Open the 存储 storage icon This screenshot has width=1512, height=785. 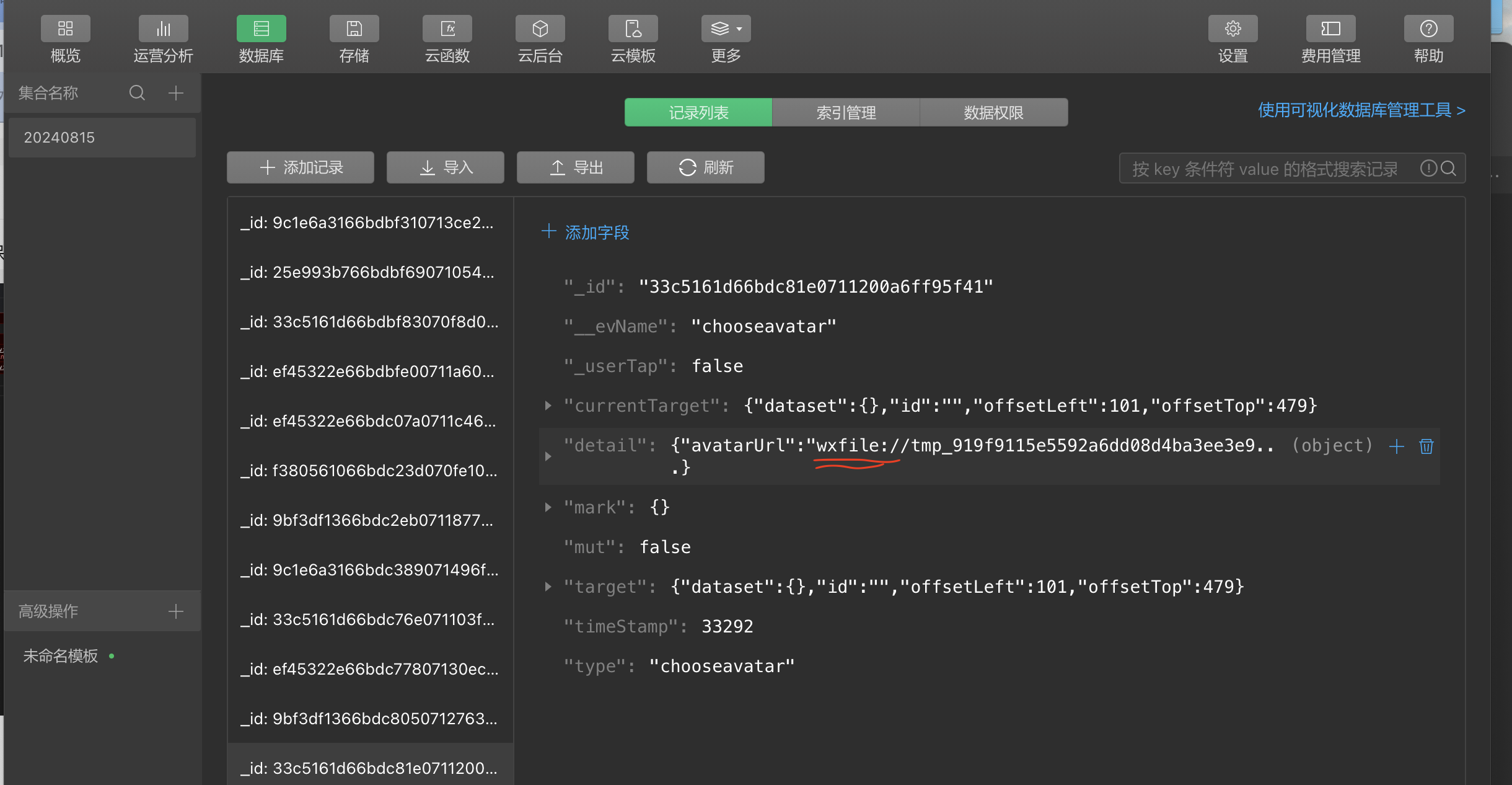pyautogui.click(x=354, y=29)
